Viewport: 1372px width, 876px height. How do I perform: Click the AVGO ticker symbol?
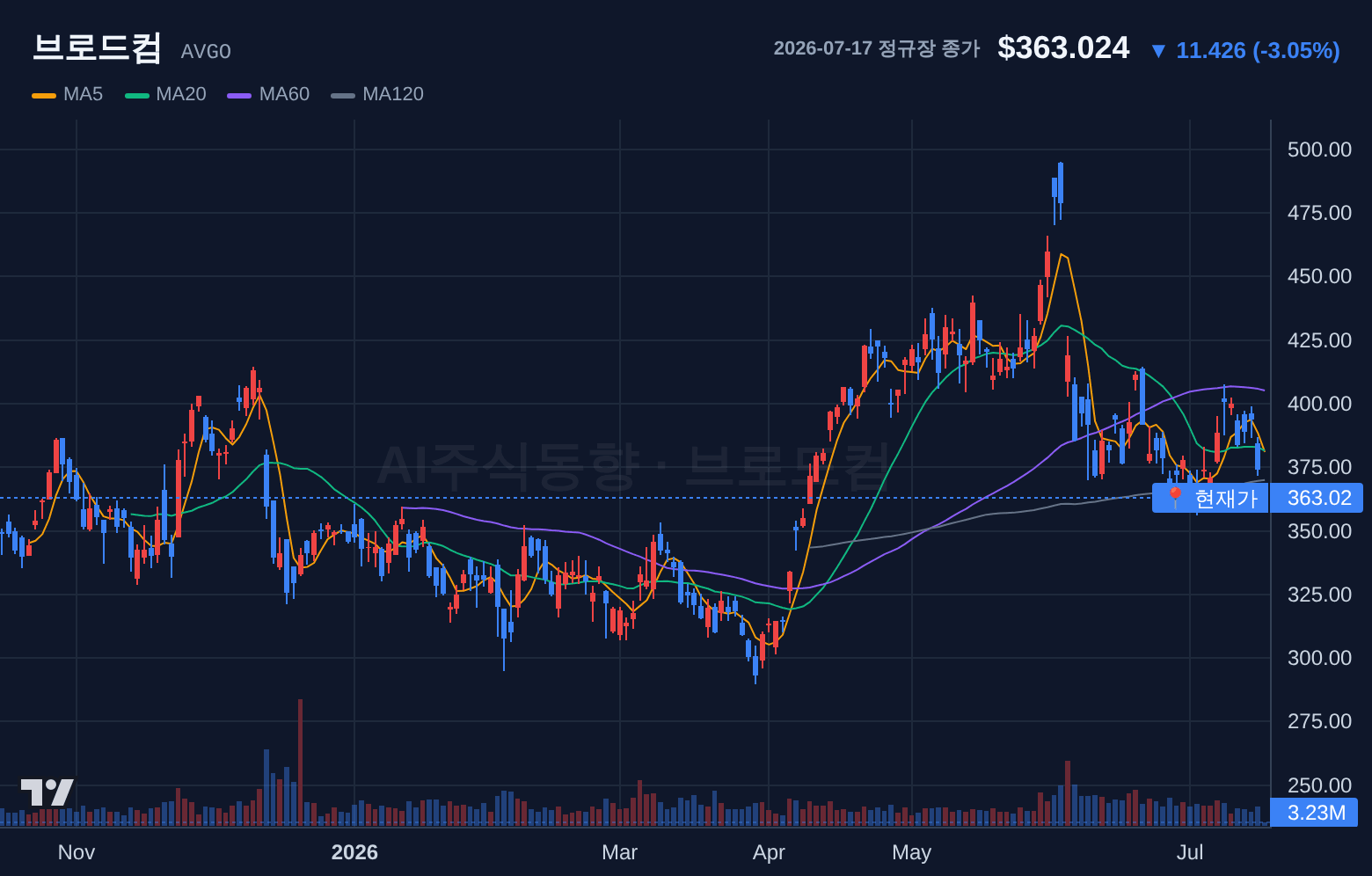tap(206, 52)
